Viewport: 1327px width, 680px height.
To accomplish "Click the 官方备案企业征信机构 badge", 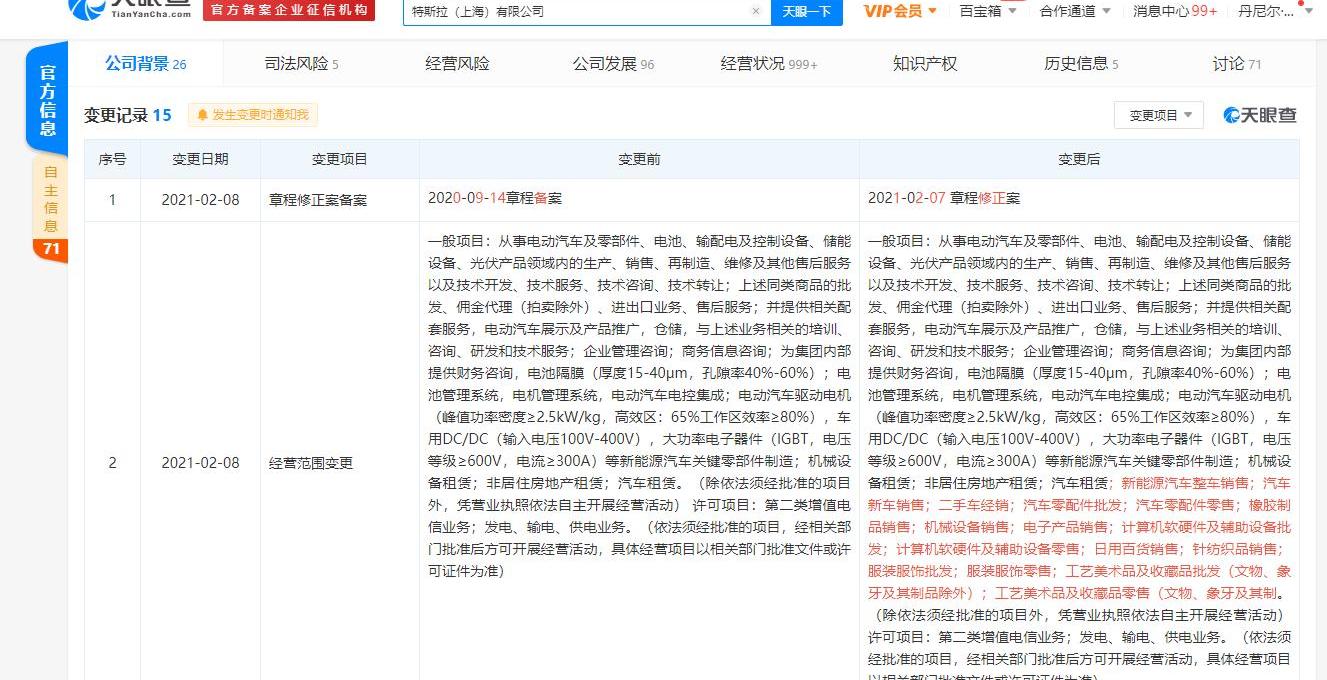I will tap(289, 10).
